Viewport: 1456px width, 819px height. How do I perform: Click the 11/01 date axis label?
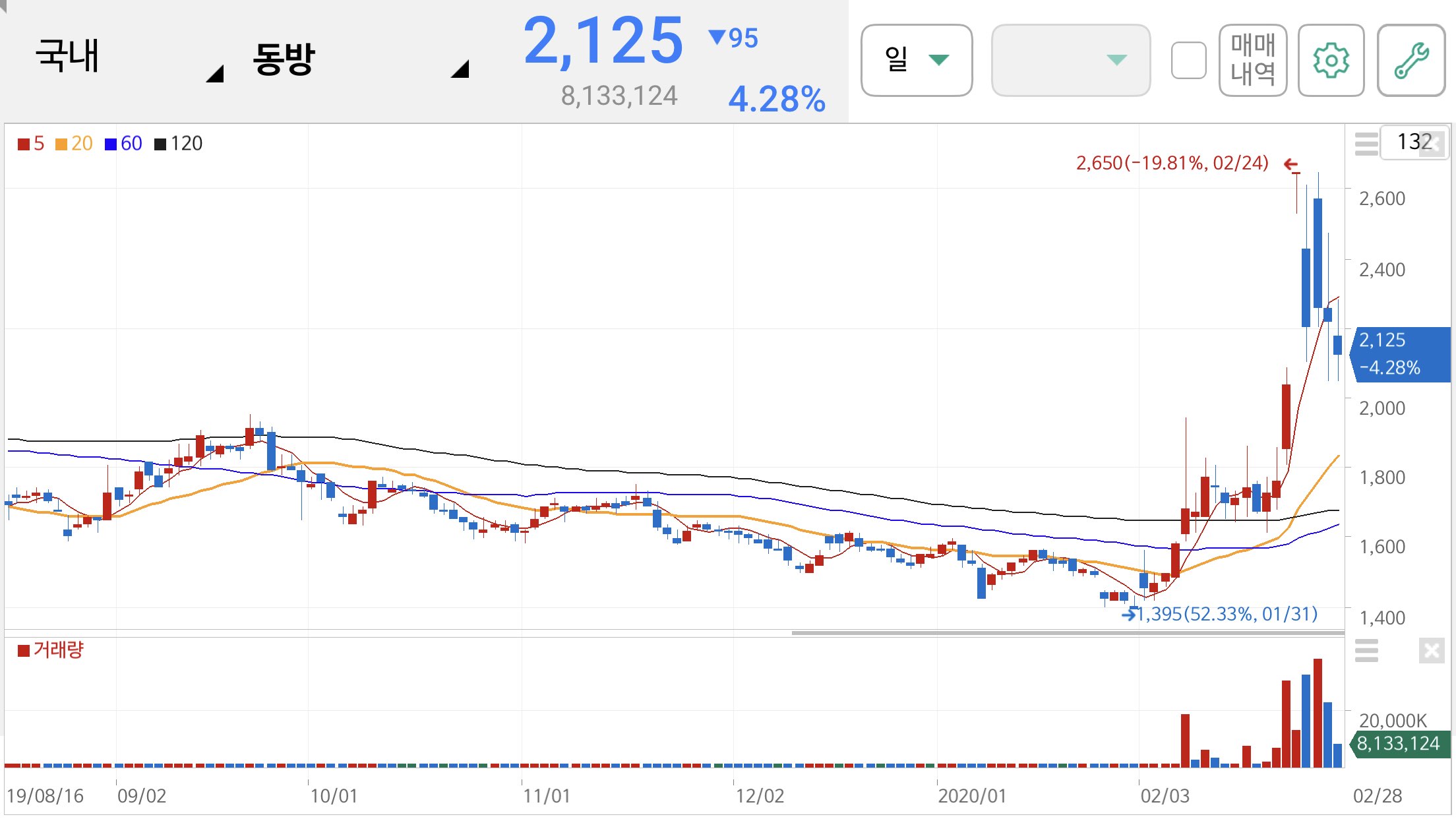(547, 796)
